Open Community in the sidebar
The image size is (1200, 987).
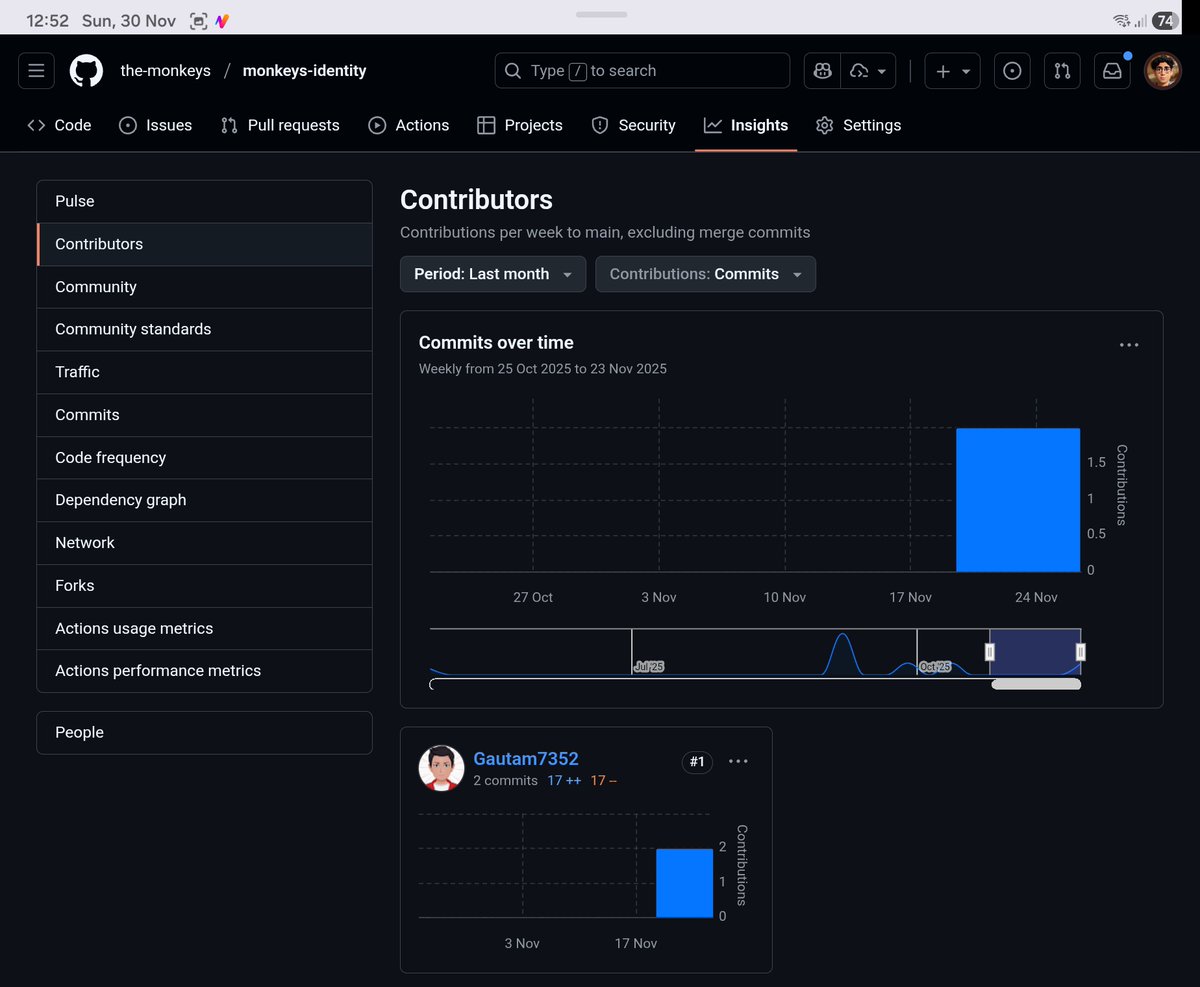[204, 287]
